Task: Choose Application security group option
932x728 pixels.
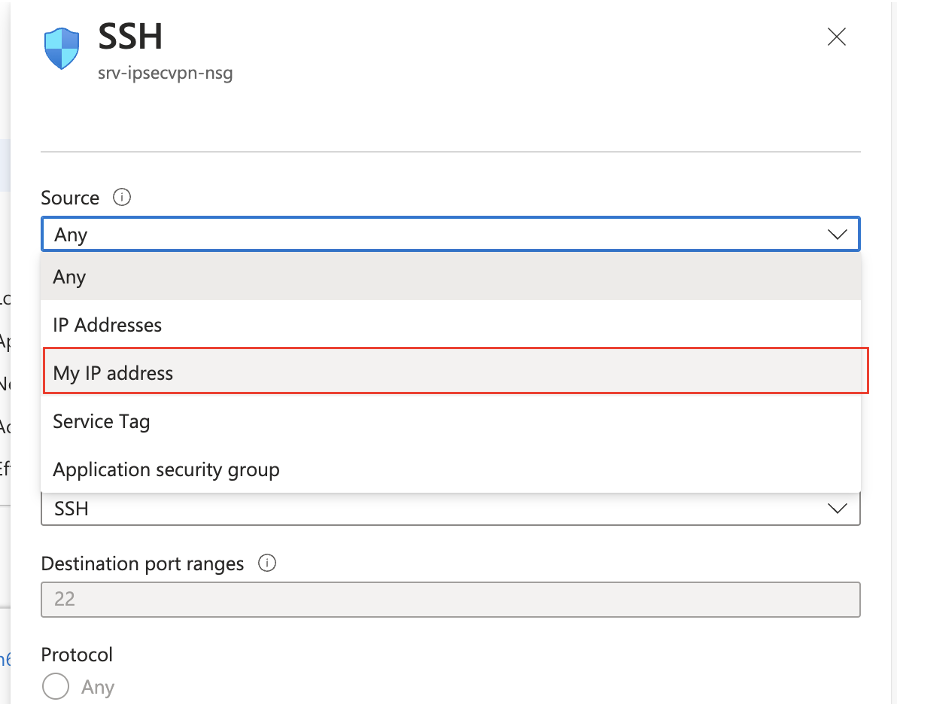Action: coord(451,469)
